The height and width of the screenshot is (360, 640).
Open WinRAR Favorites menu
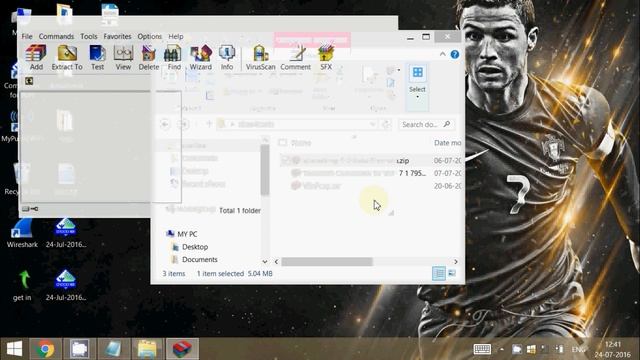coord(117,36)
